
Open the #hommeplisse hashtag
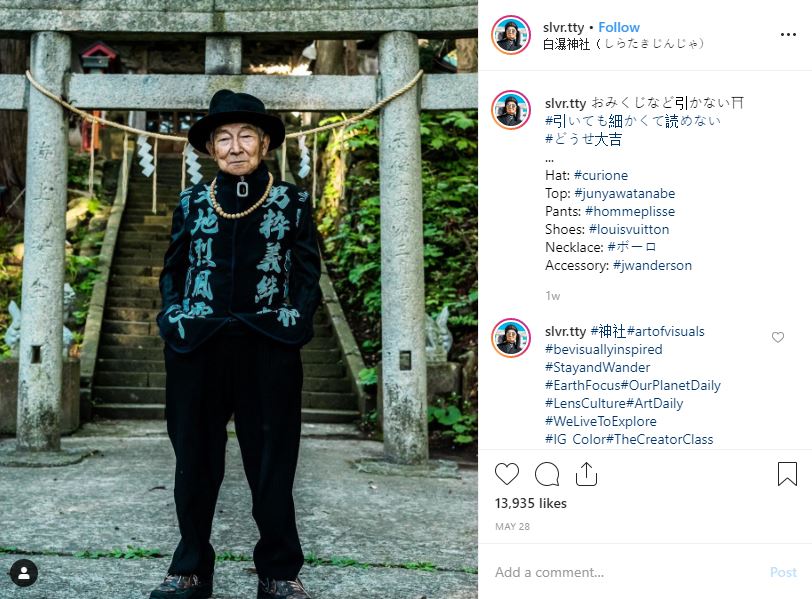tap(630, 211)
